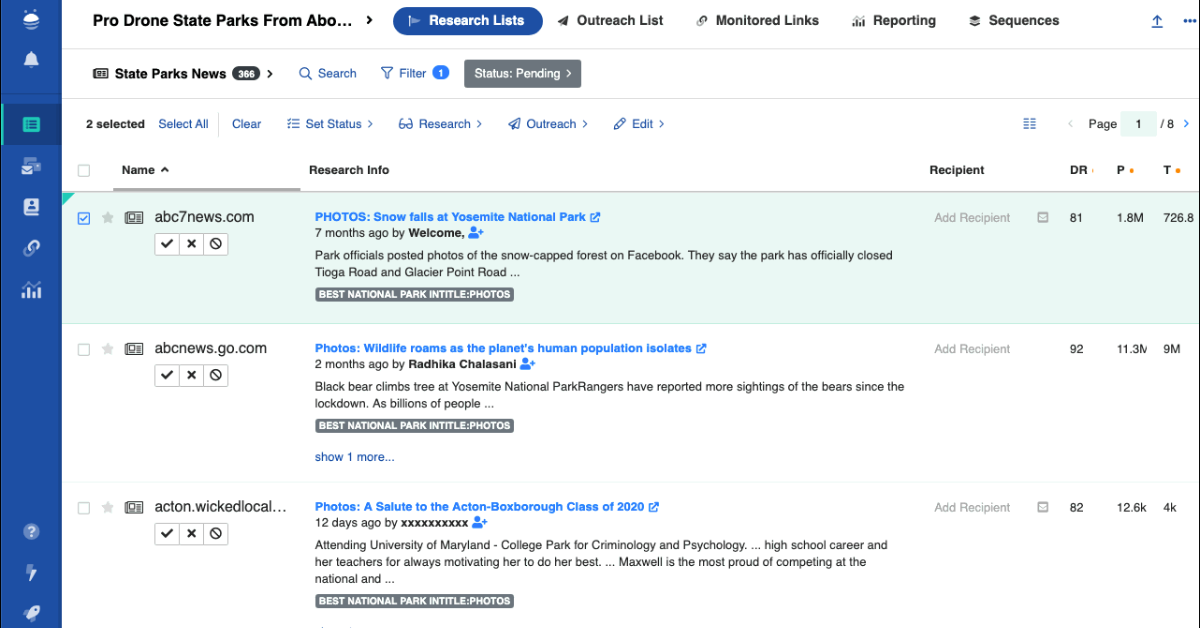This screenshot has width=1200, height=628.
Task: Block abcnews.go.com with ban icon
Action: click(215, 375)
